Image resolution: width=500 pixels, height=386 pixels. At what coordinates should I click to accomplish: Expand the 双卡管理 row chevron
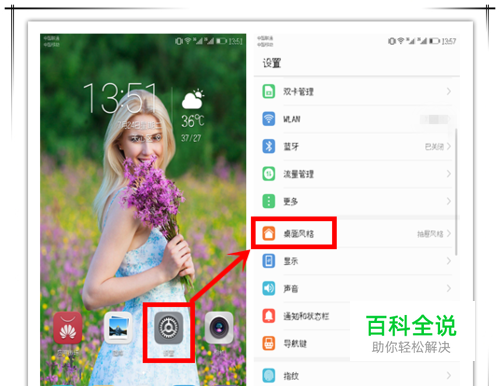tap(449, 91)
